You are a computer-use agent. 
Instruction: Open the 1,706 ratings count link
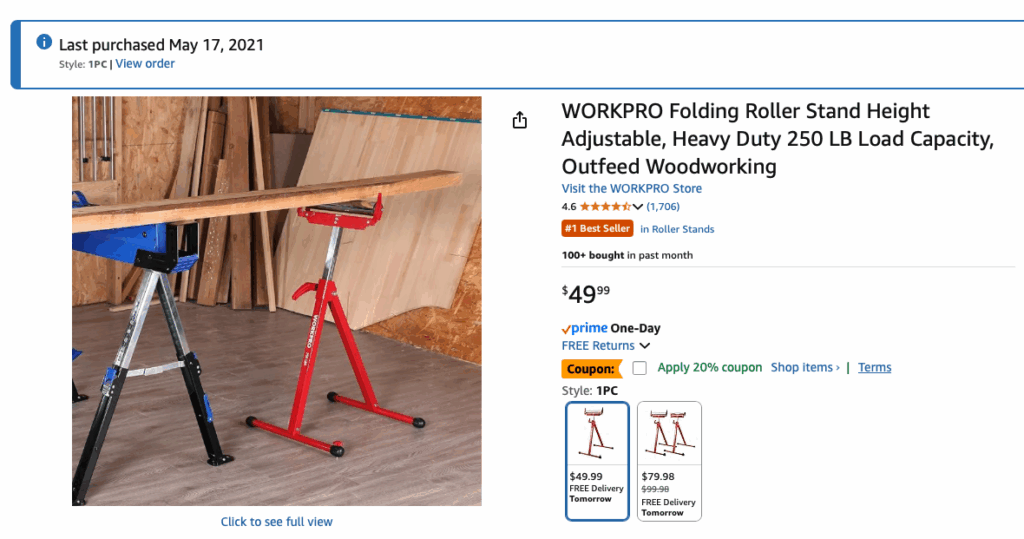[x=663, y=207]
